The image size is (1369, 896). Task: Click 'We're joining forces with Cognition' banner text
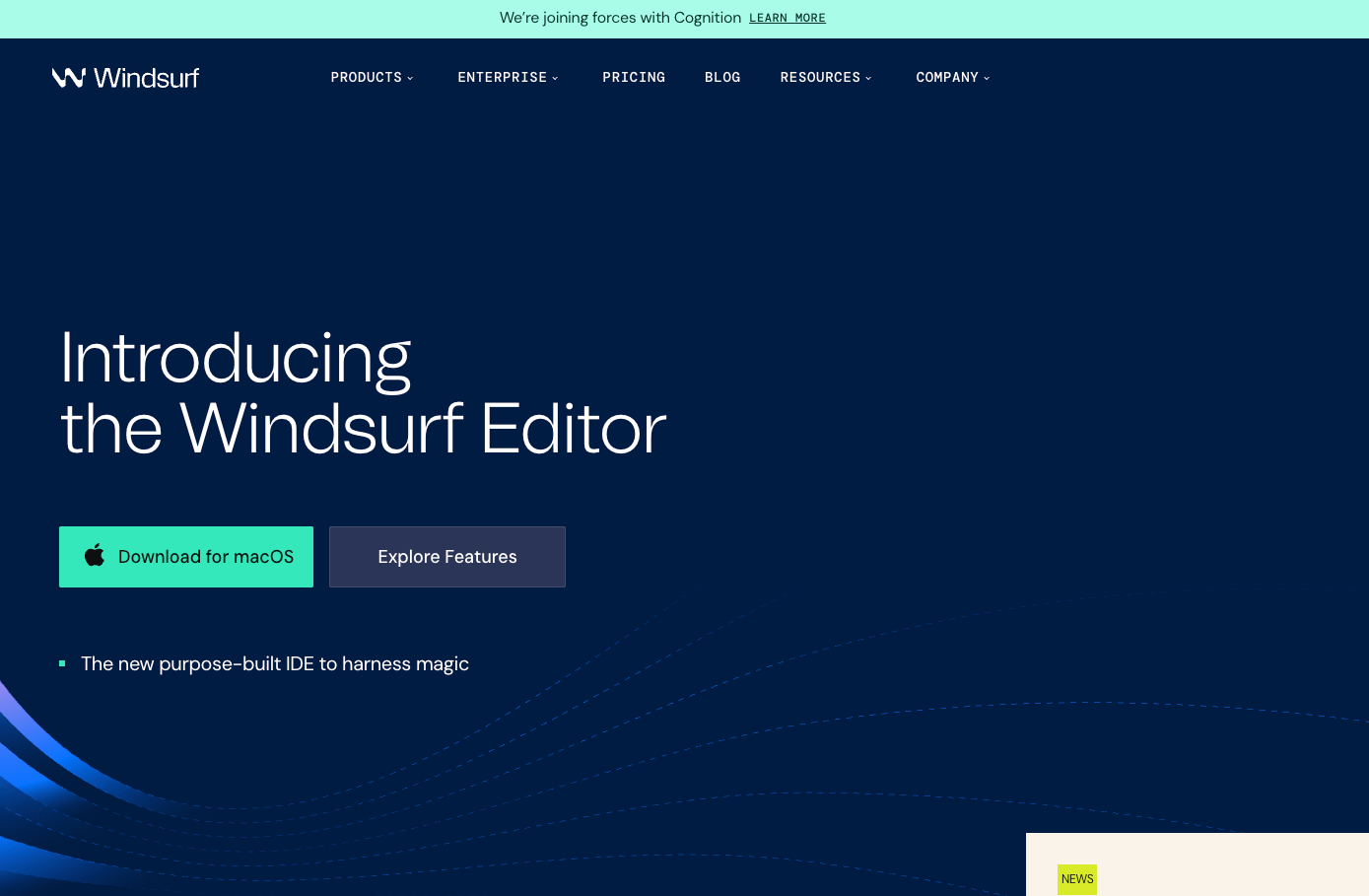pos(620,18)
